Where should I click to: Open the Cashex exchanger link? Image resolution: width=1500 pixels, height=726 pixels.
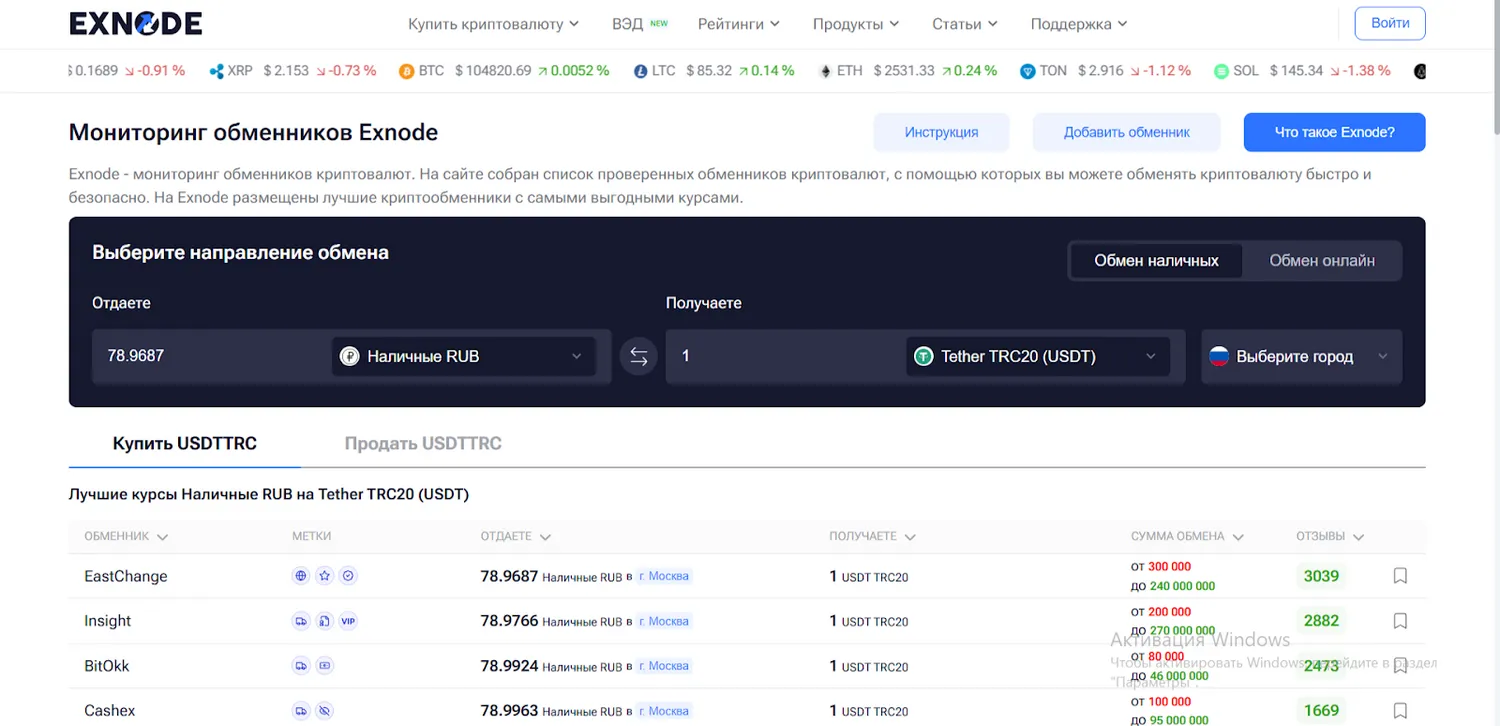click(x=110, y=711)
